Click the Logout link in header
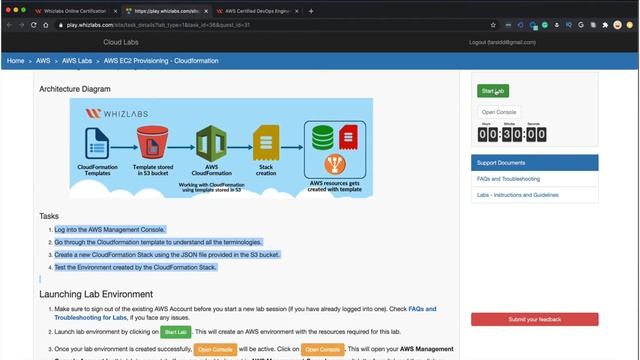The height and width of the screenshot is (360, 640). coord(502,42)
